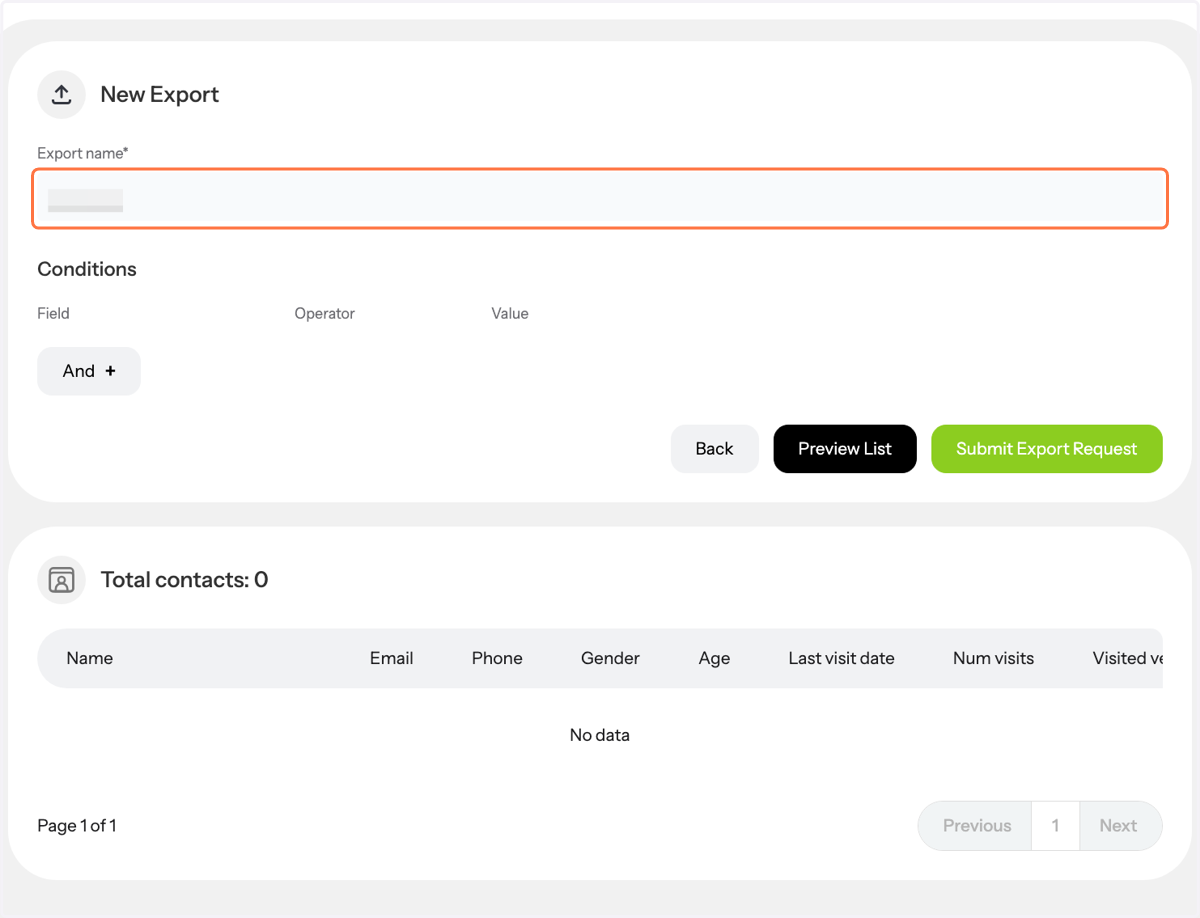Go back using the Back button
This screenshot has width=1200, height=918.
714,449
